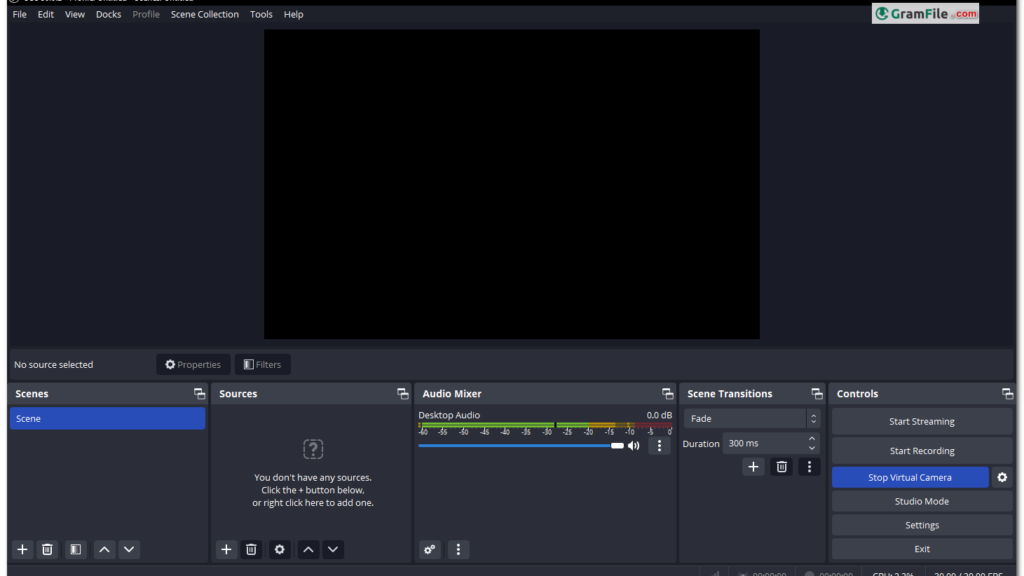
Task: Click Start Recording
Action: pyautogui.click(x=921, y=450)
